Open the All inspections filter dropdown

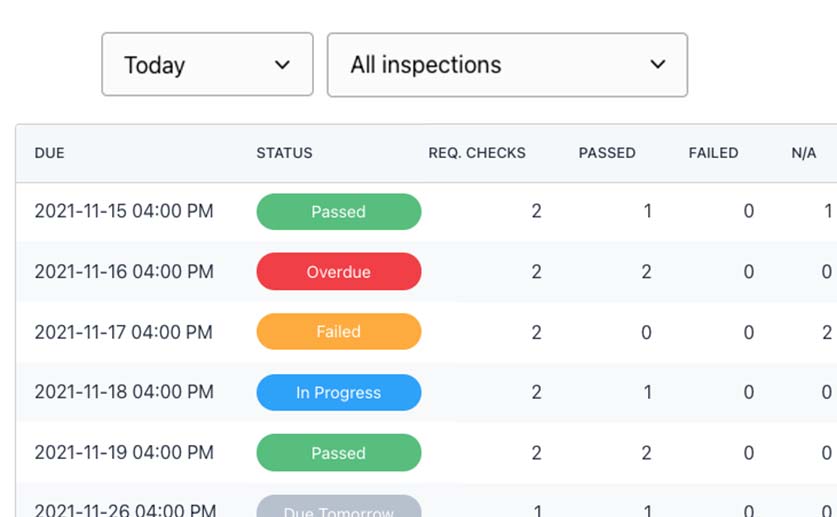tap(507, 65)
